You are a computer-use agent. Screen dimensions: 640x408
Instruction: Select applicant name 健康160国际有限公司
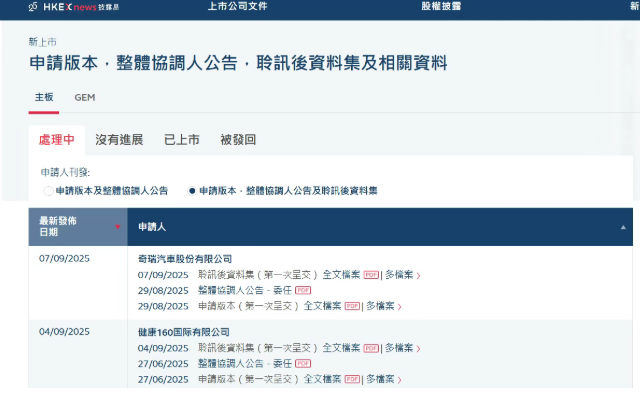[x=184, y=333]
